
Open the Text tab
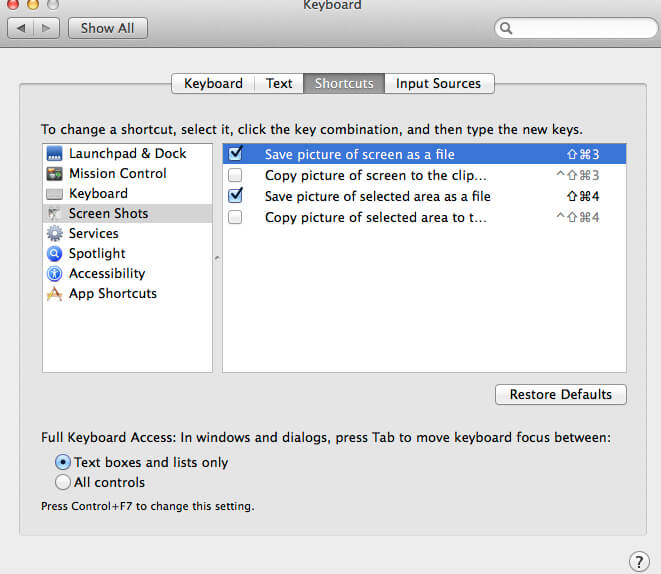pyautogui.click(x=279, y=84)
